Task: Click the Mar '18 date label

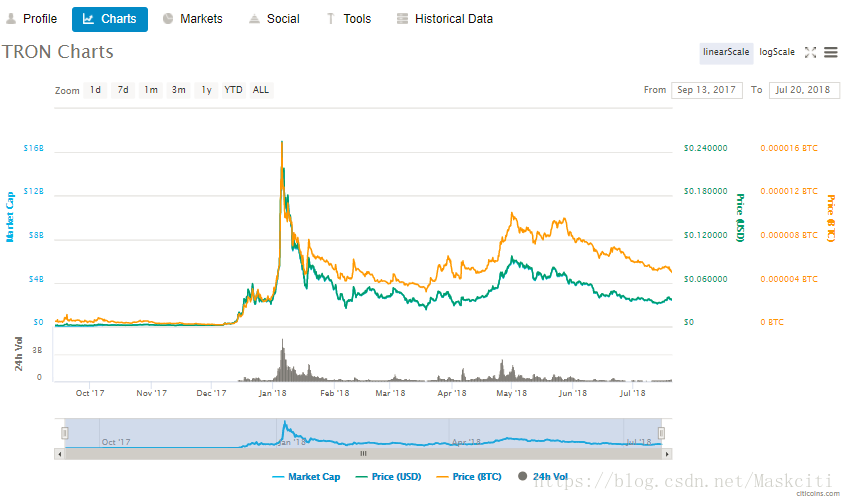Action: [390, 393]
